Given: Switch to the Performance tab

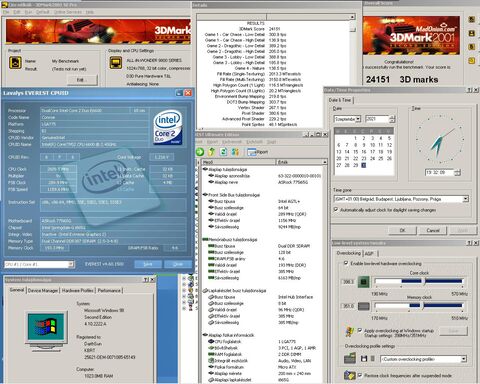Looking at the screenshot, I should [109, 290].
